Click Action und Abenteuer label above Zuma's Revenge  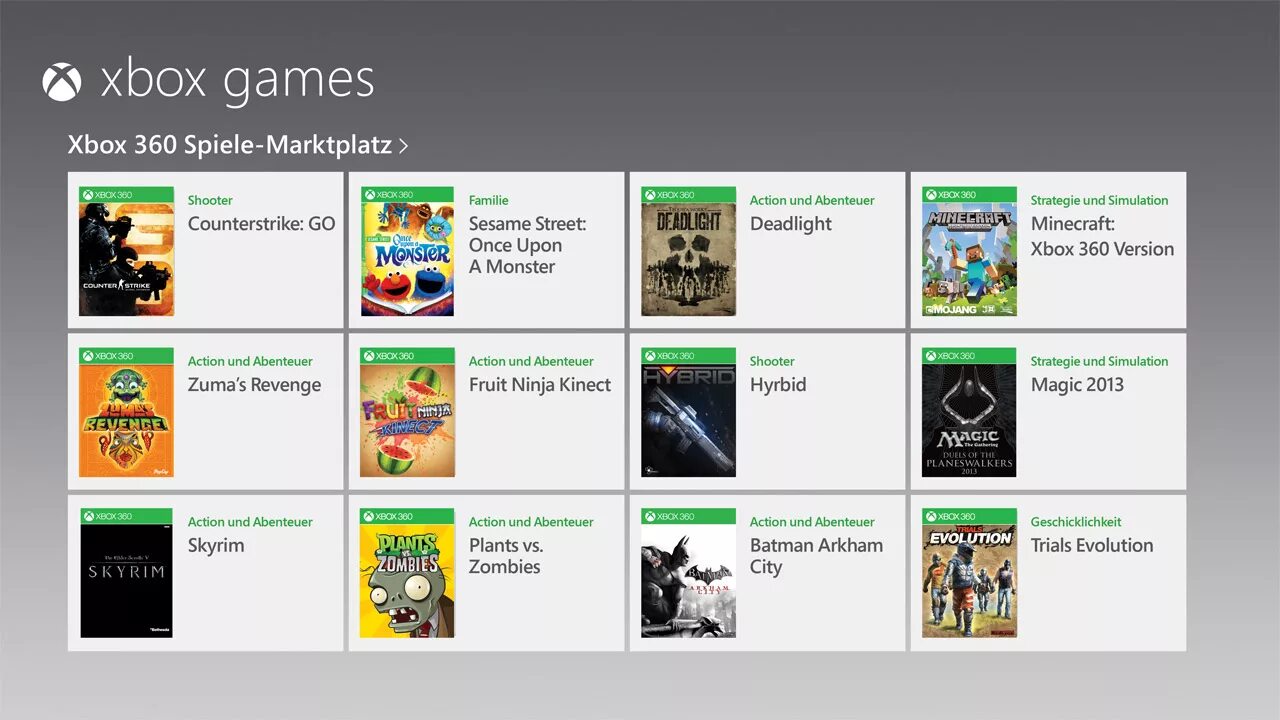coord(250,361)
